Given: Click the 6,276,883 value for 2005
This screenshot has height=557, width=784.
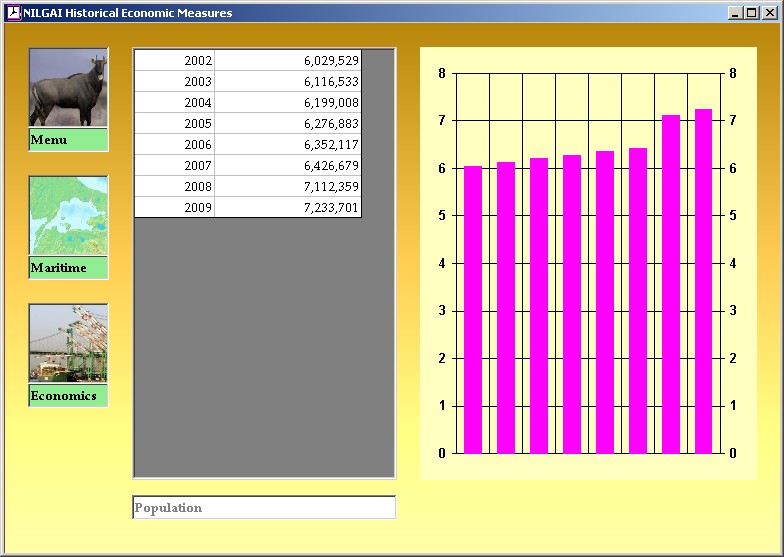Looking at the screenshot, I should (x=288, y=124).
